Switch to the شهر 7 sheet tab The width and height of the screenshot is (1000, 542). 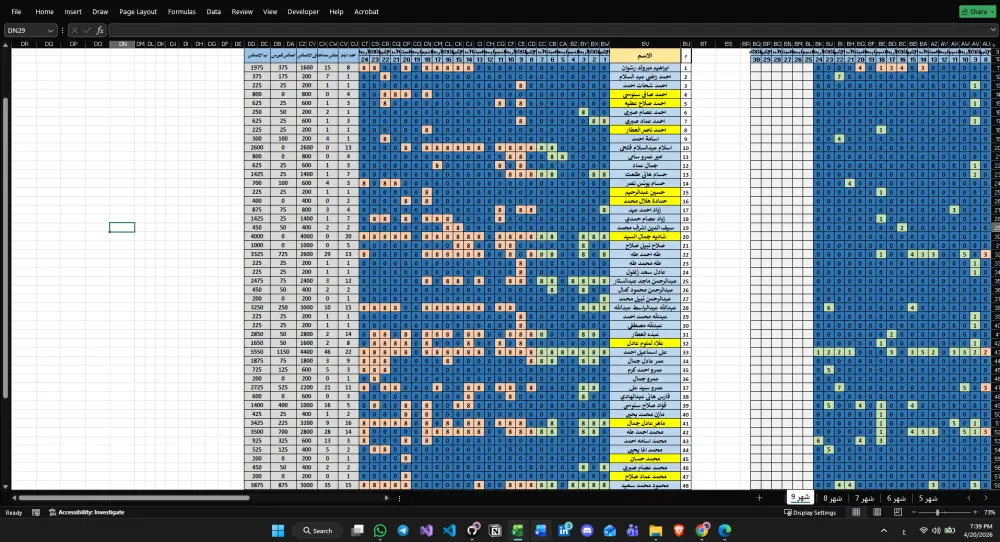tap(865, 498)
